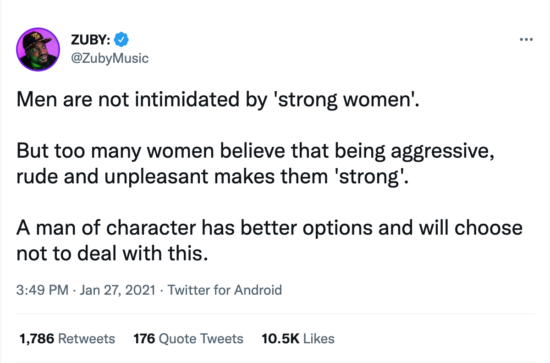View the Retweets list via 'Retweets' label
Viewport: 550px width, 363px height.
coord(86,339)
